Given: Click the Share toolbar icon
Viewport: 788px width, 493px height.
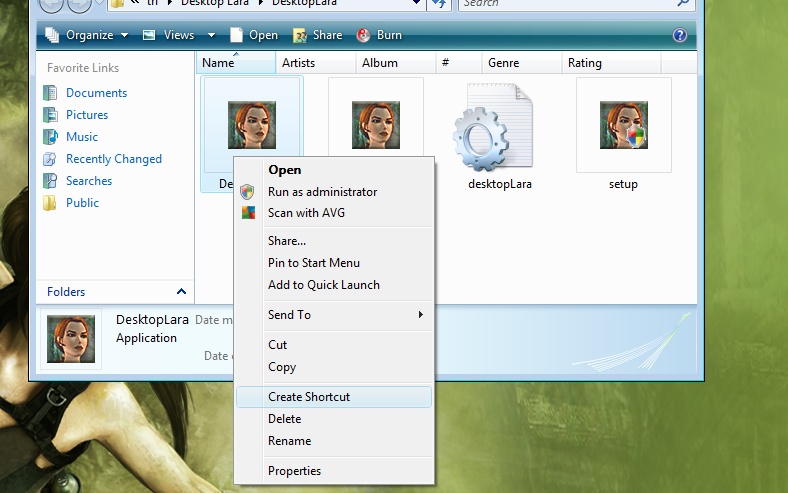Looking at the screenshot, I should pyautogui.click(x=300, y=35).
